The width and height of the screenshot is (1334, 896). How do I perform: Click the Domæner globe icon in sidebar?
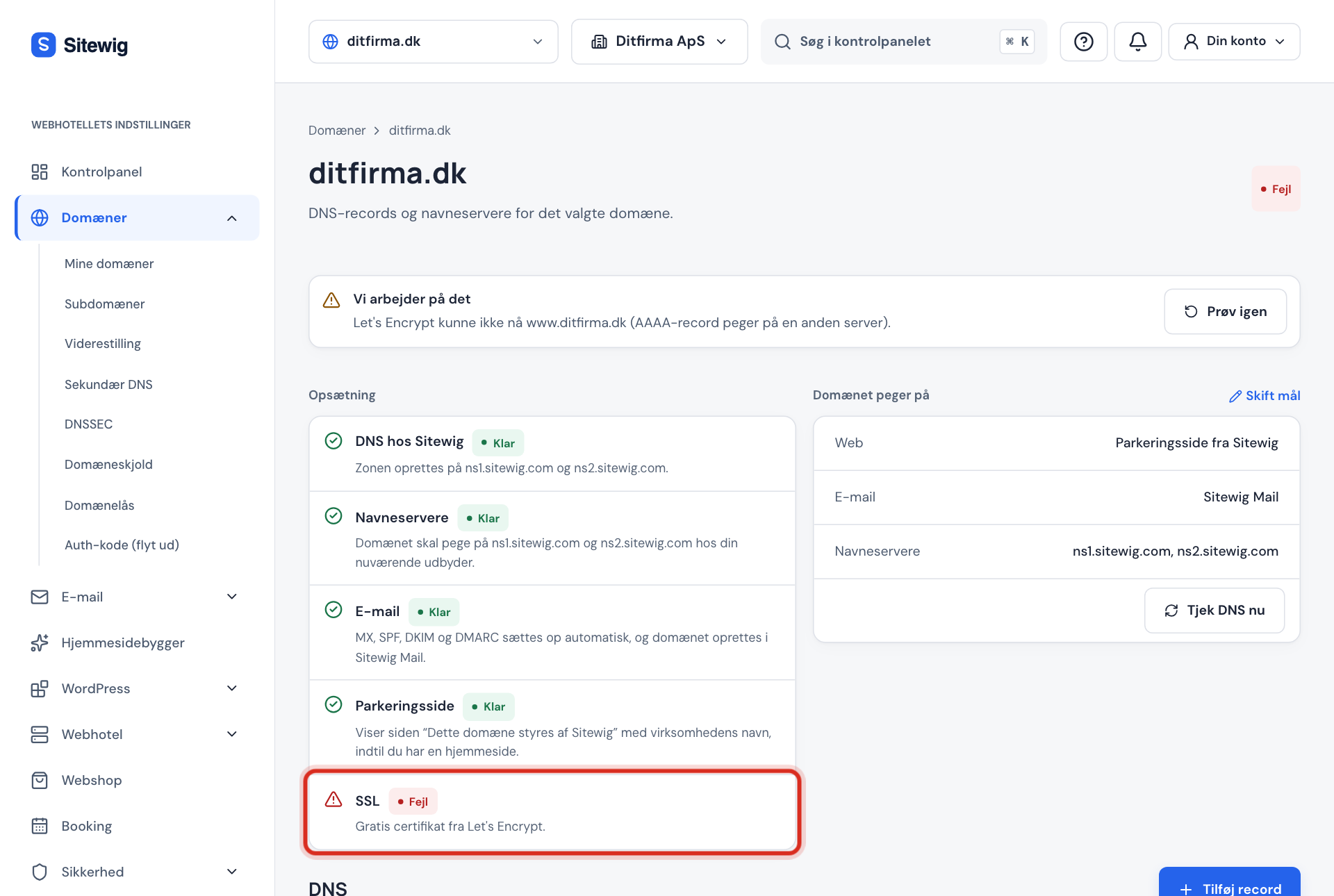tap(40, 217)
